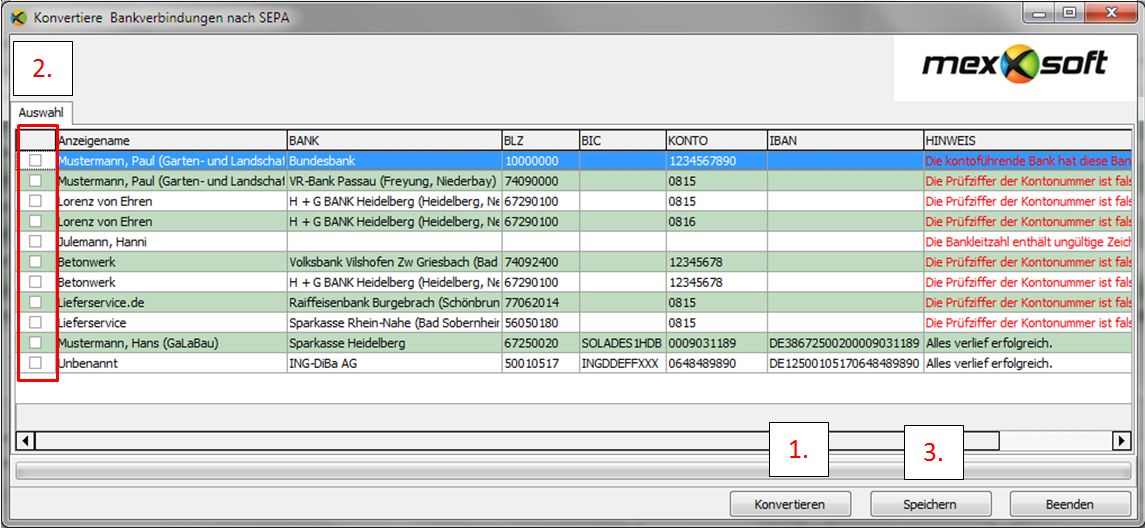
Task: Click the left scroll arrow of the table
Action: [x=25, y=440]
